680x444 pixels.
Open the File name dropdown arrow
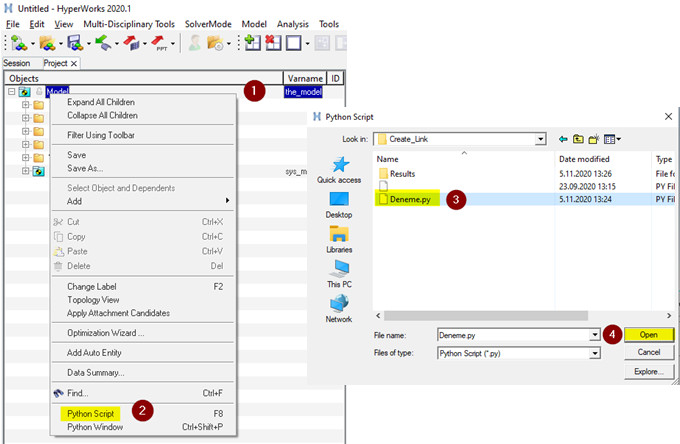click(x=595, y=335)
